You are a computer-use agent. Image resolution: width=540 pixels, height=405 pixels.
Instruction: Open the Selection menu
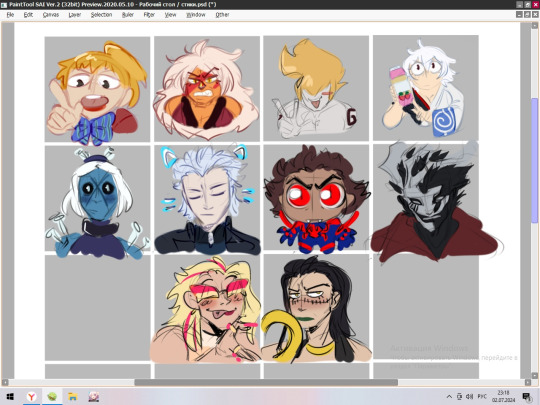tap(101, 14)
